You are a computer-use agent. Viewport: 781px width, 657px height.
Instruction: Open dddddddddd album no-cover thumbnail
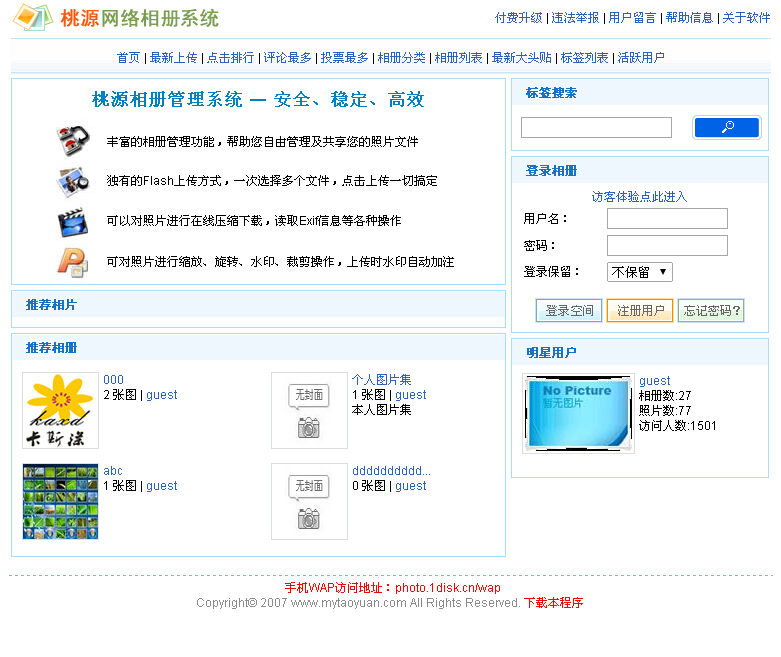(309, 502)
